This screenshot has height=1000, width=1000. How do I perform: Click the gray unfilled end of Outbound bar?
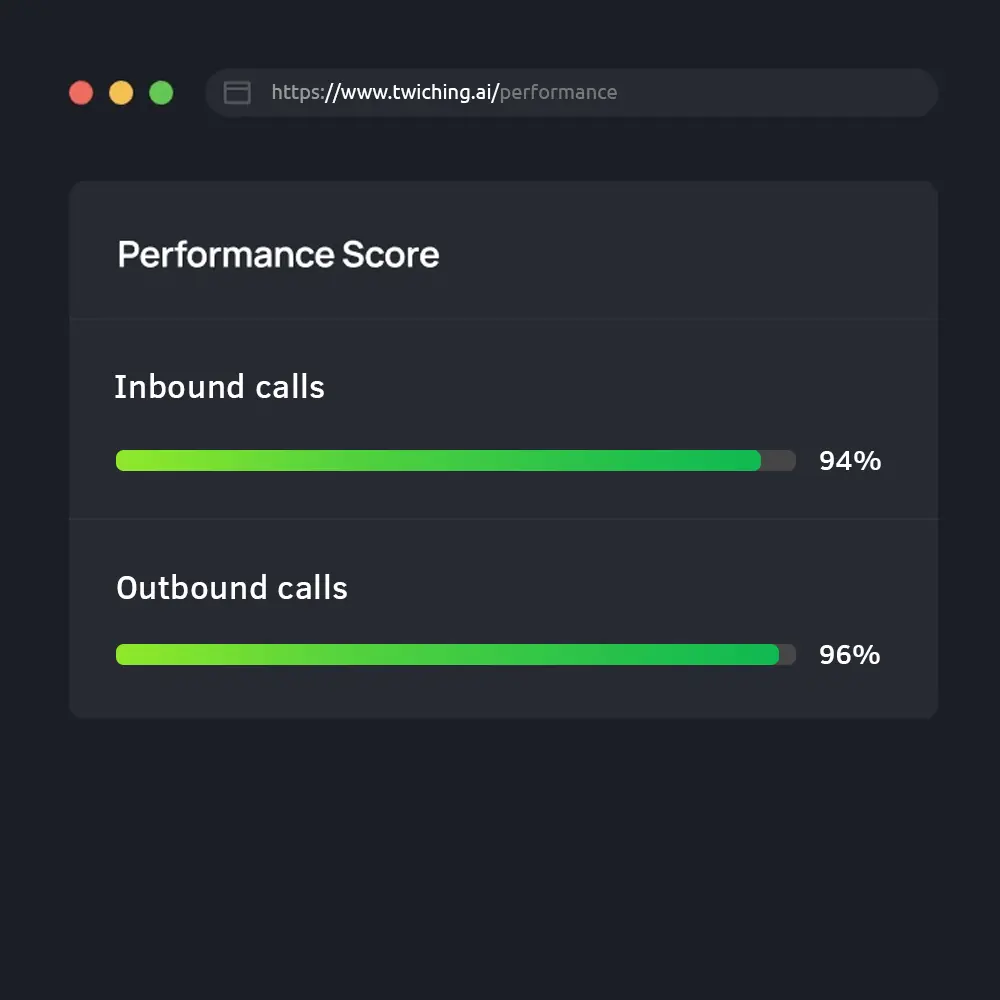point(788,655)
